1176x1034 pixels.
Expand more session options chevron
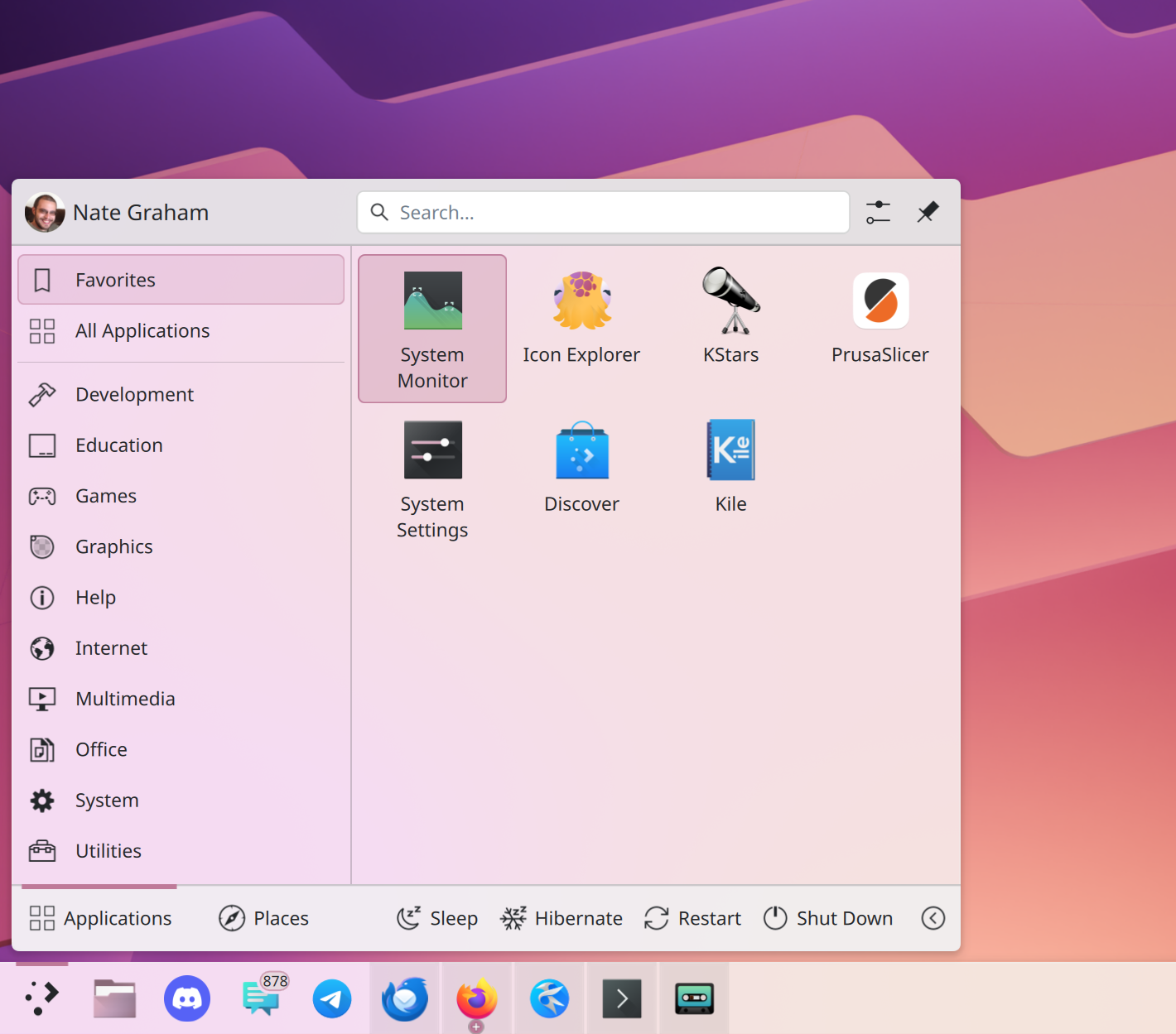coord(933,918)
